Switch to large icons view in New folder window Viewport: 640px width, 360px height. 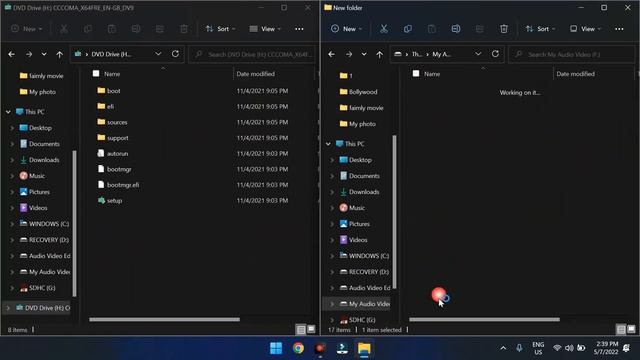coord(631,329)
